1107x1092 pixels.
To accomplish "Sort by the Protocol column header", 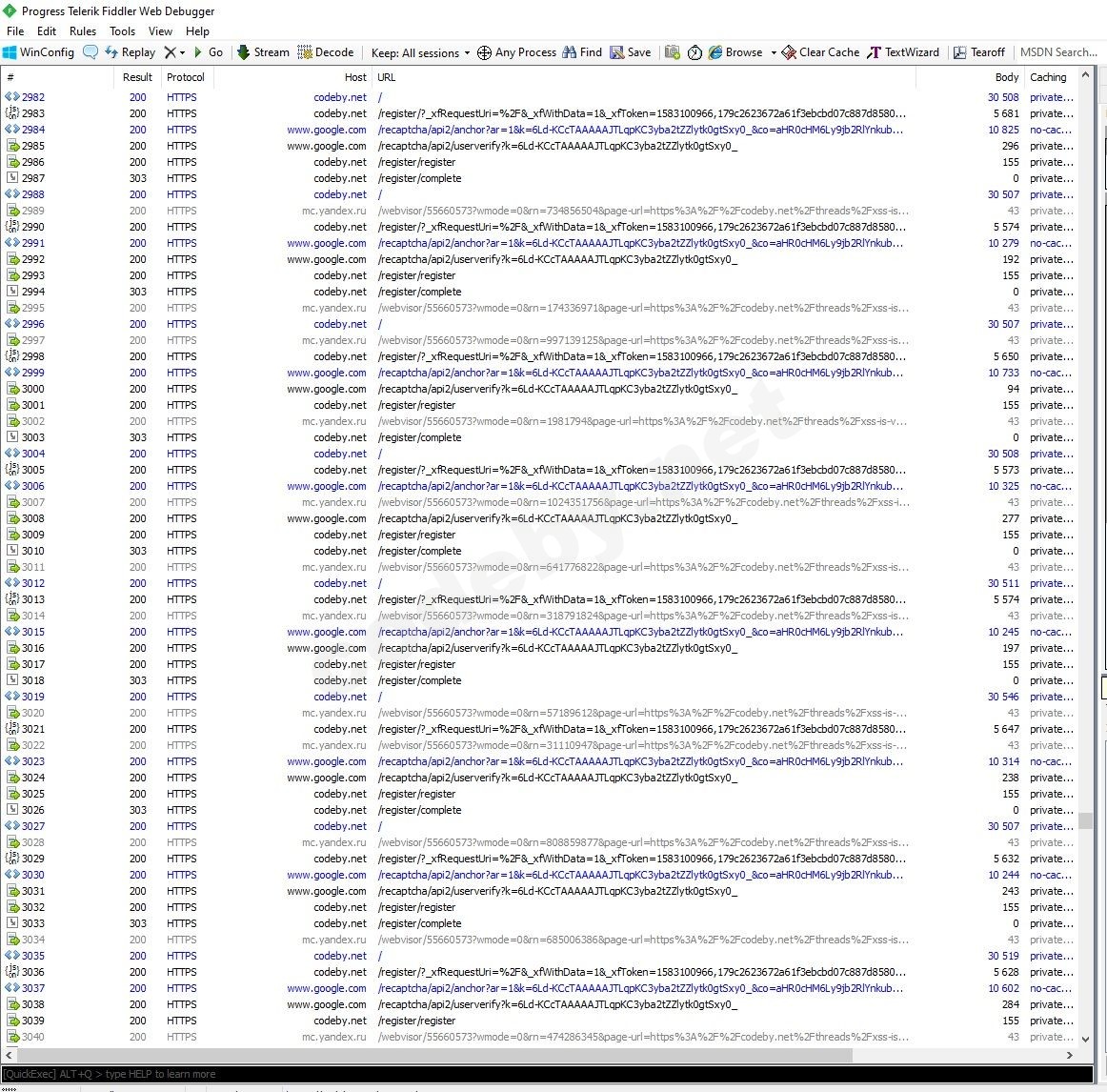I will 187,77.
